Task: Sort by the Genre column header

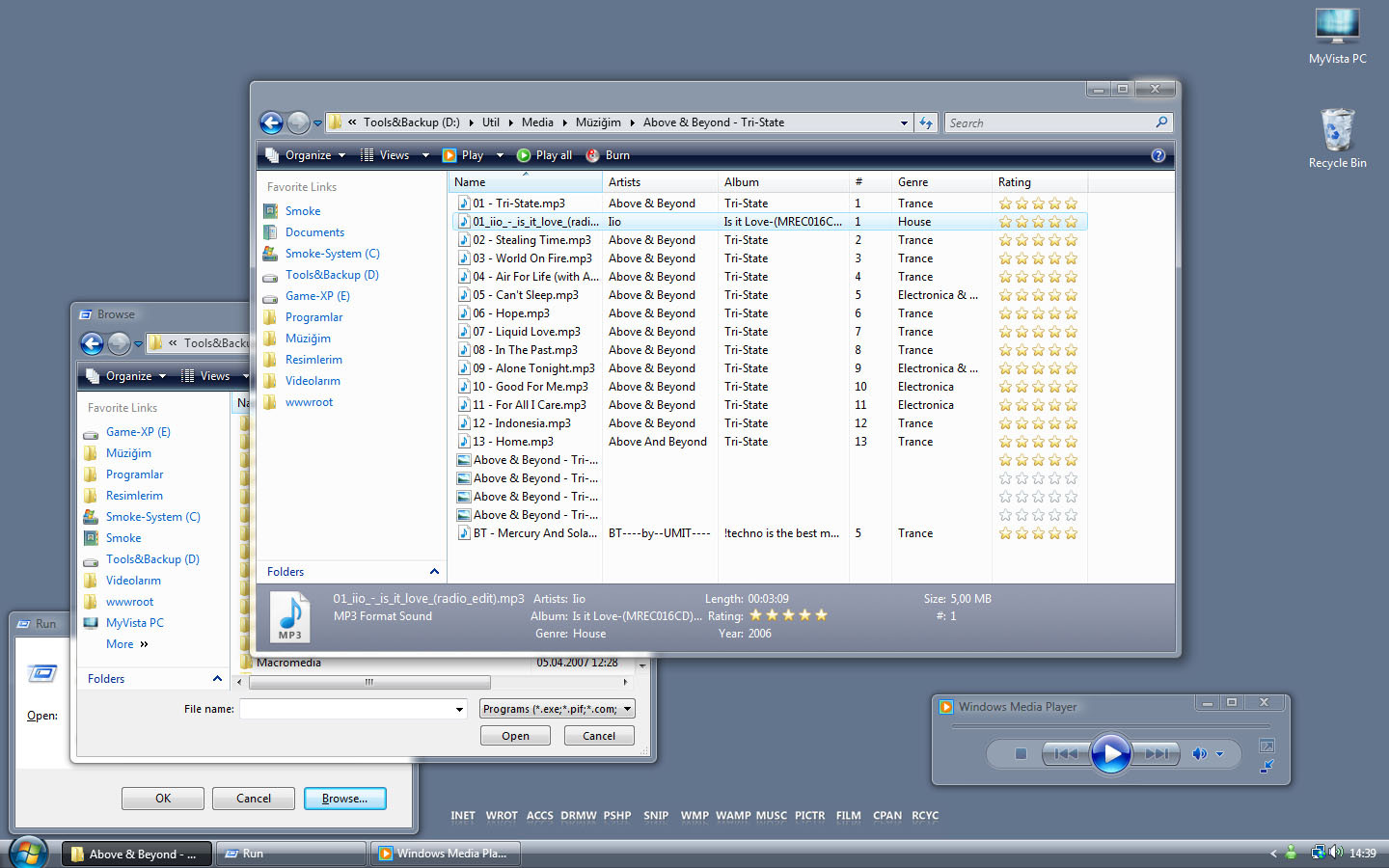Action: click(941, 182)
